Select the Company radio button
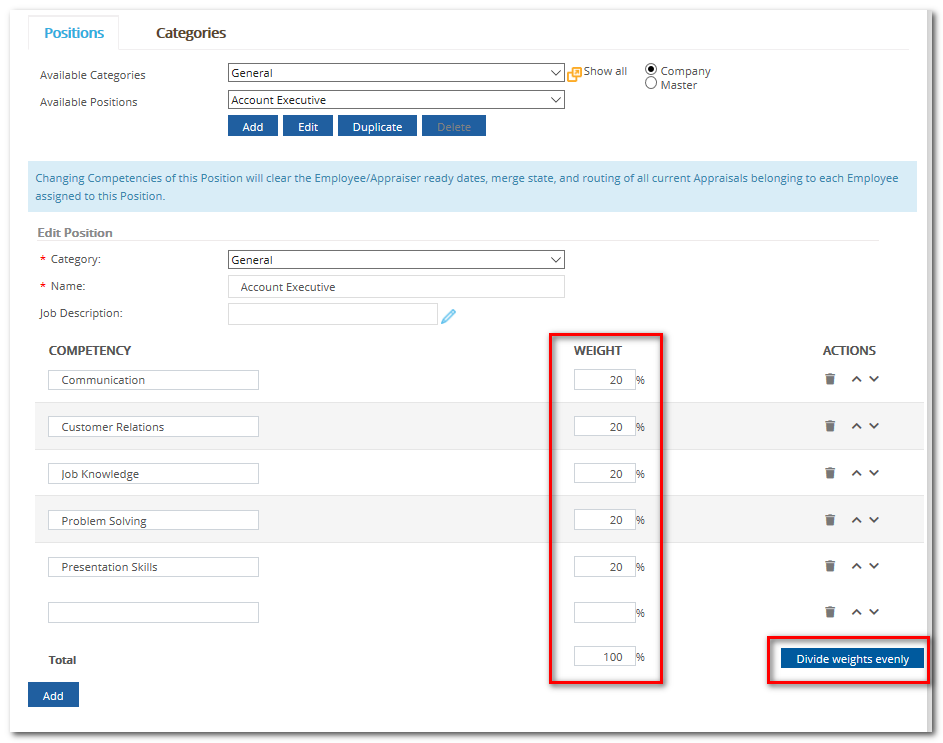The height and width of the screenshot is (743, 943). tap(652, 70)
